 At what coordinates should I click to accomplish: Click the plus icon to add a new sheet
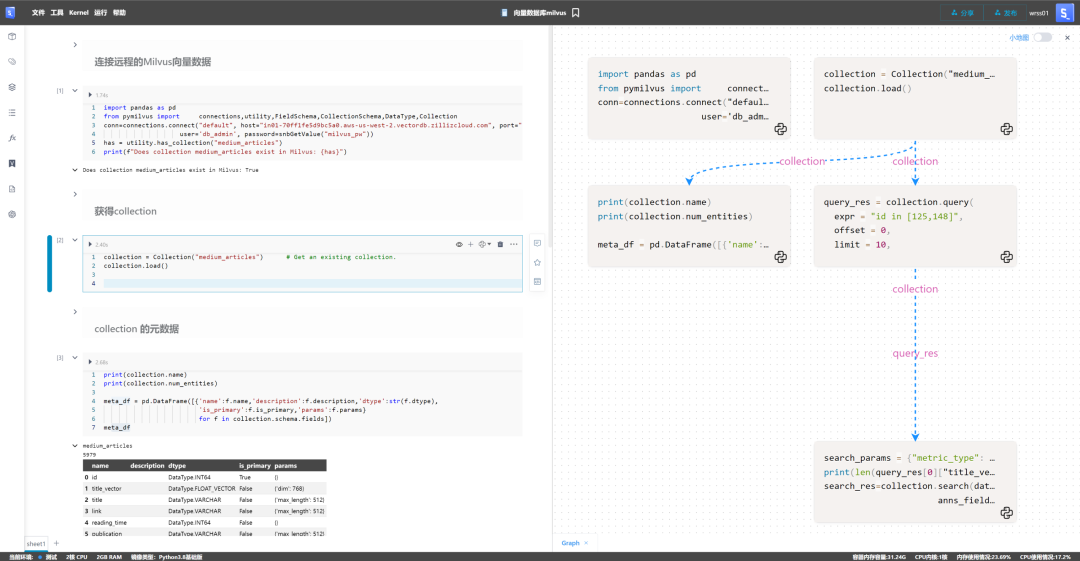tap(56, 543)
